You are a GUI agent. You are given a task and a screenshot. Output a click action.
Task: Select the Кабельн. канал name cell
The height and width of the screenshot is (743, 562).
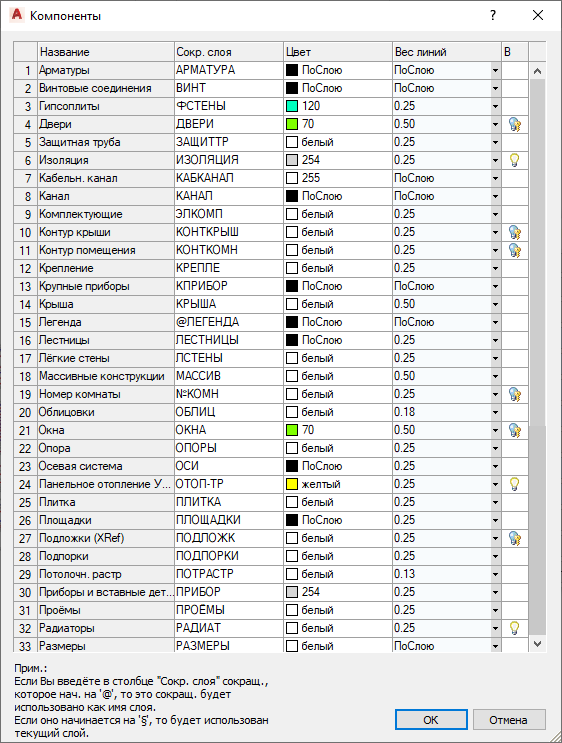[106, 178]
